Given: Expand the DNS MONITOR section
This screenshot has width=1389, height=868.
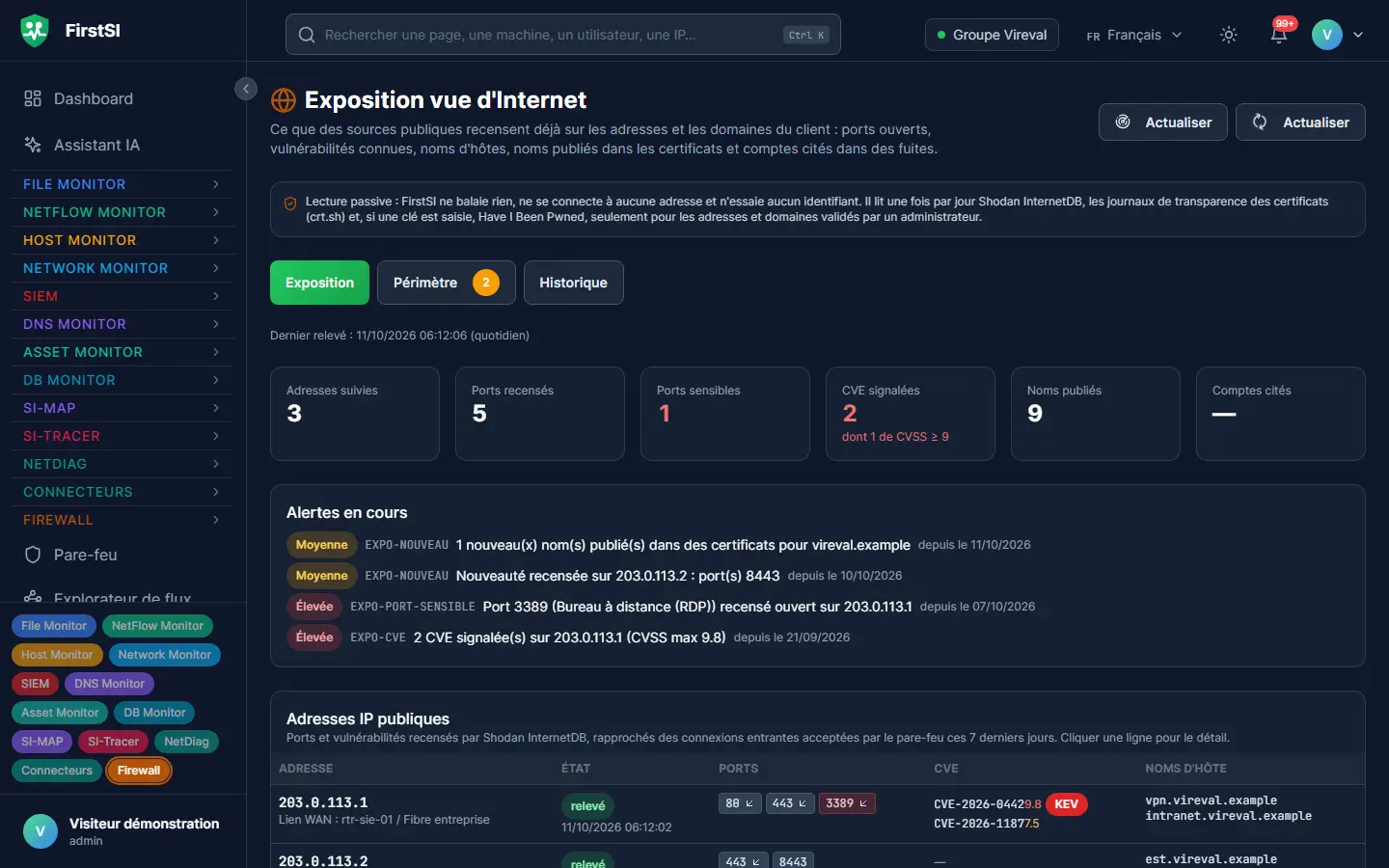Looking at the screenshot, I should pyautogui.click(x=122, y=324).
